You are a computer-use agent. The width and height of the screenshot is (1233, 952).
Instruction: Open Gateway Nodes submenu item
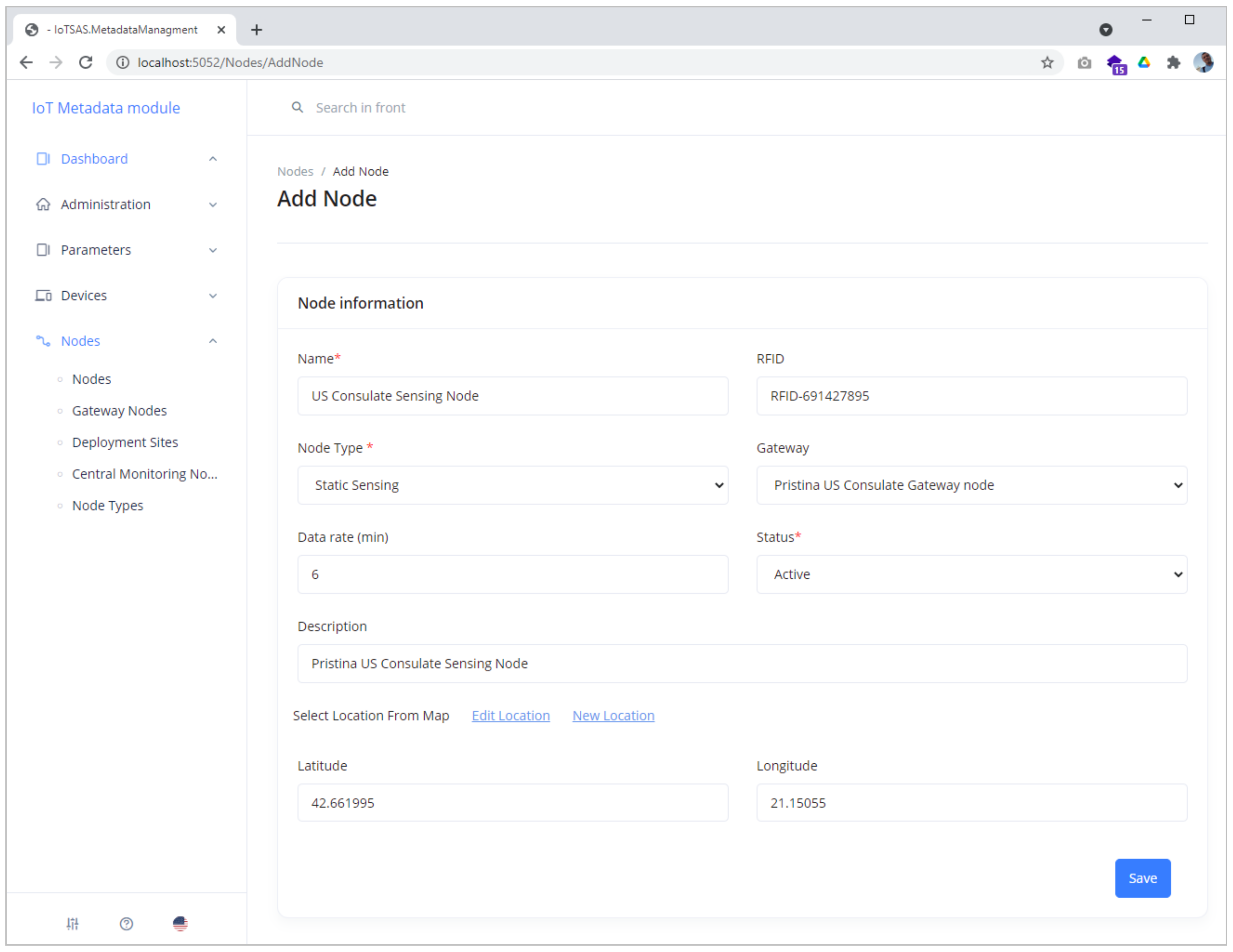(x=119, y=411)
